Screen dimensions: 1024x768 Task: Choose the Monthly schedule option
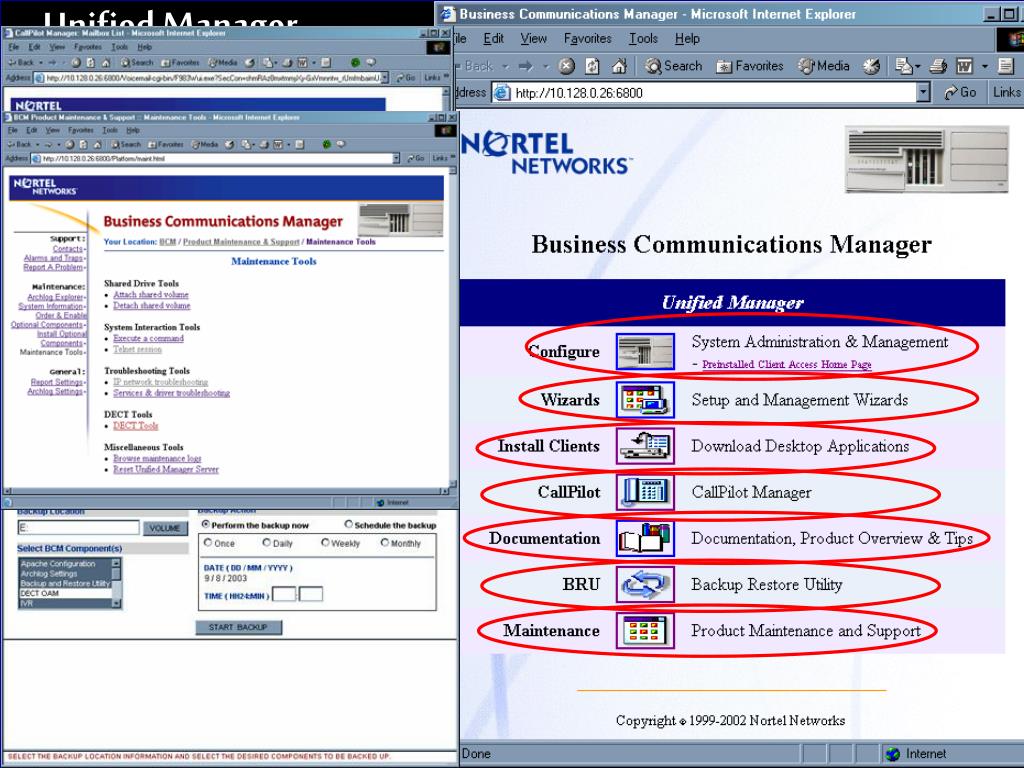(x=385, y=543)
